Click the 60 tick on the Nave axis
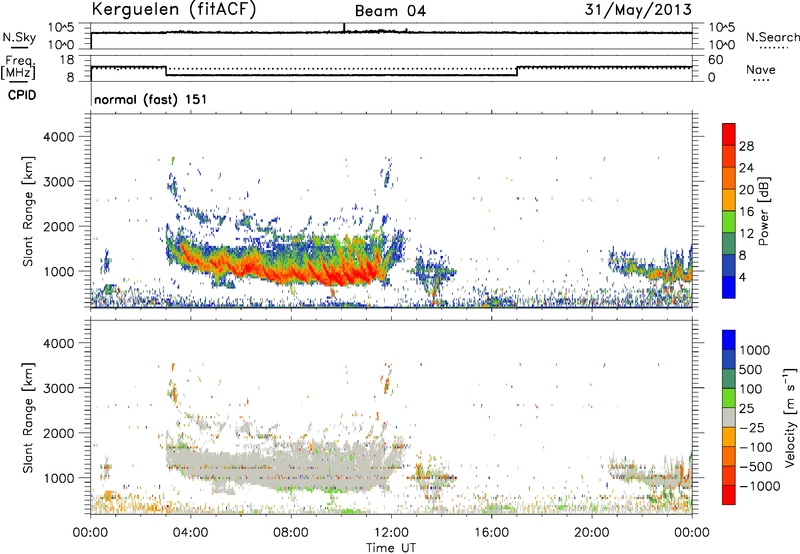800x554 pixels. 716,60
